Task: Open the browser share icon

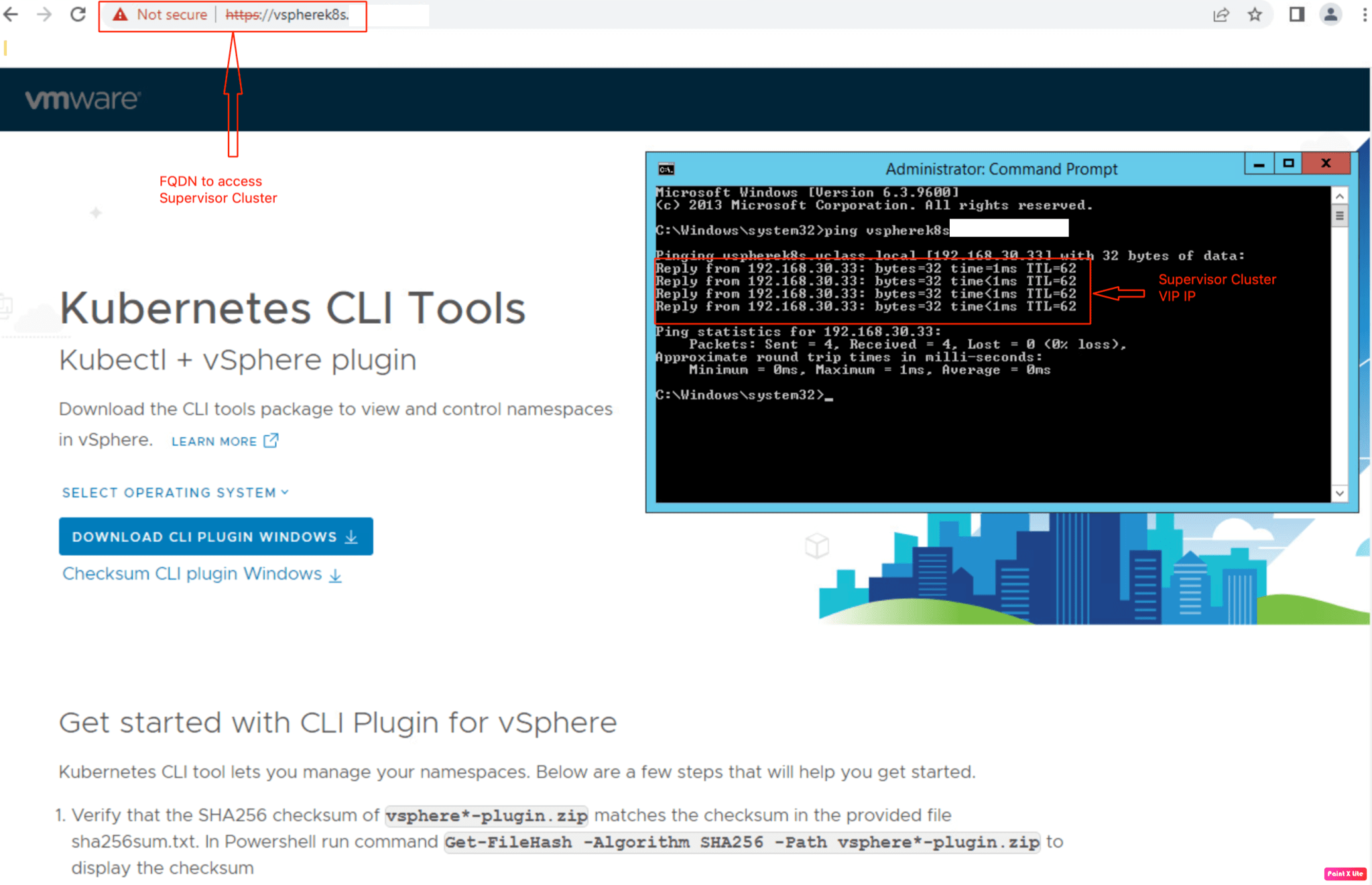Action: point(1222,14)
